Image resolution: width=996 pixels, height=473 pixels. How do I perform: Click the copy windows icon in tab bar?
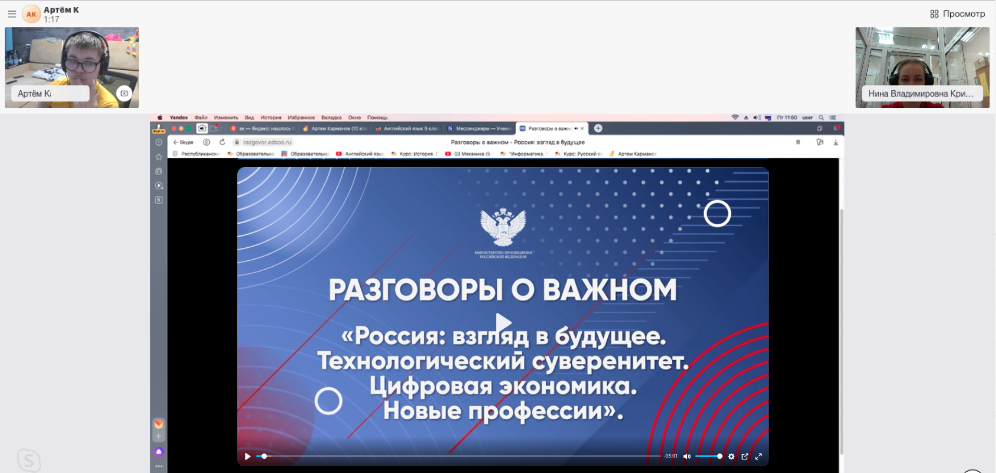tap(820, 128)
